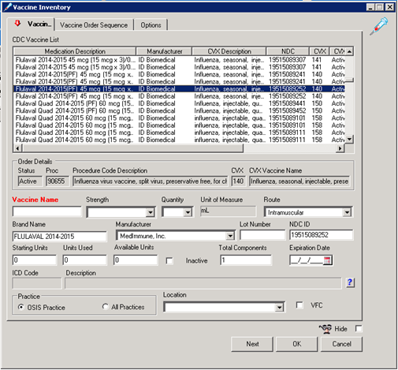The image size is (398, 370).
Task: Click the Available Units field
Action: pyautogui.click(x=136, y=260)
